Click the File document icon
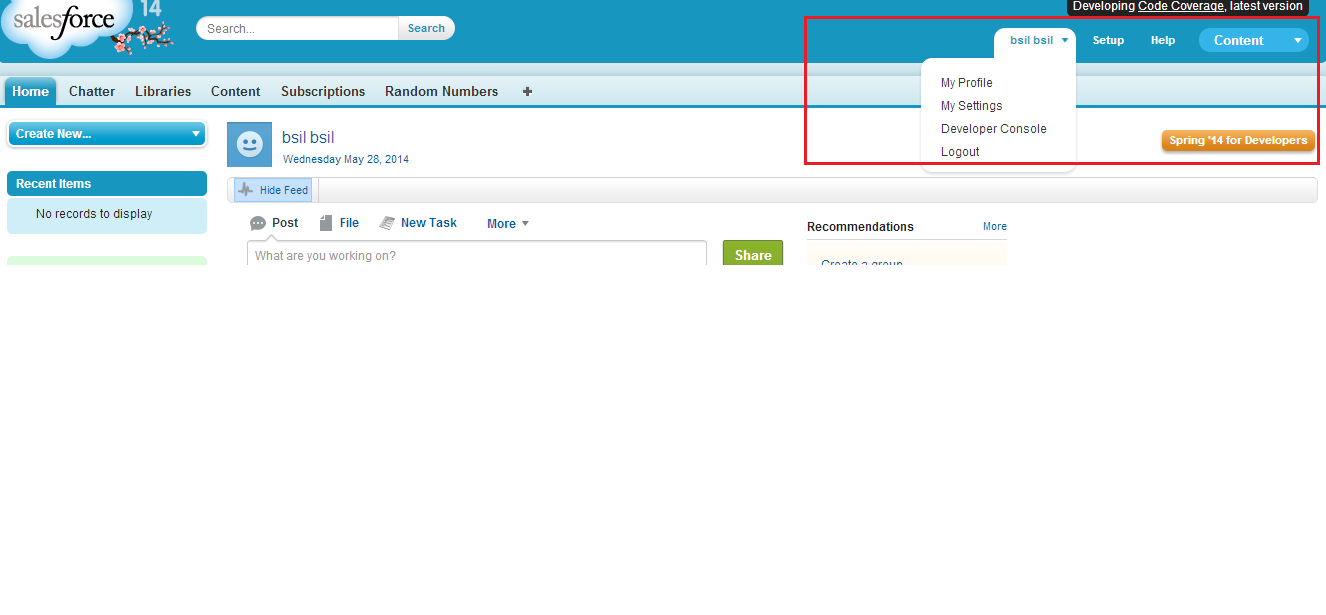Viewport: 1326px width, 615px height. point(325,223)
